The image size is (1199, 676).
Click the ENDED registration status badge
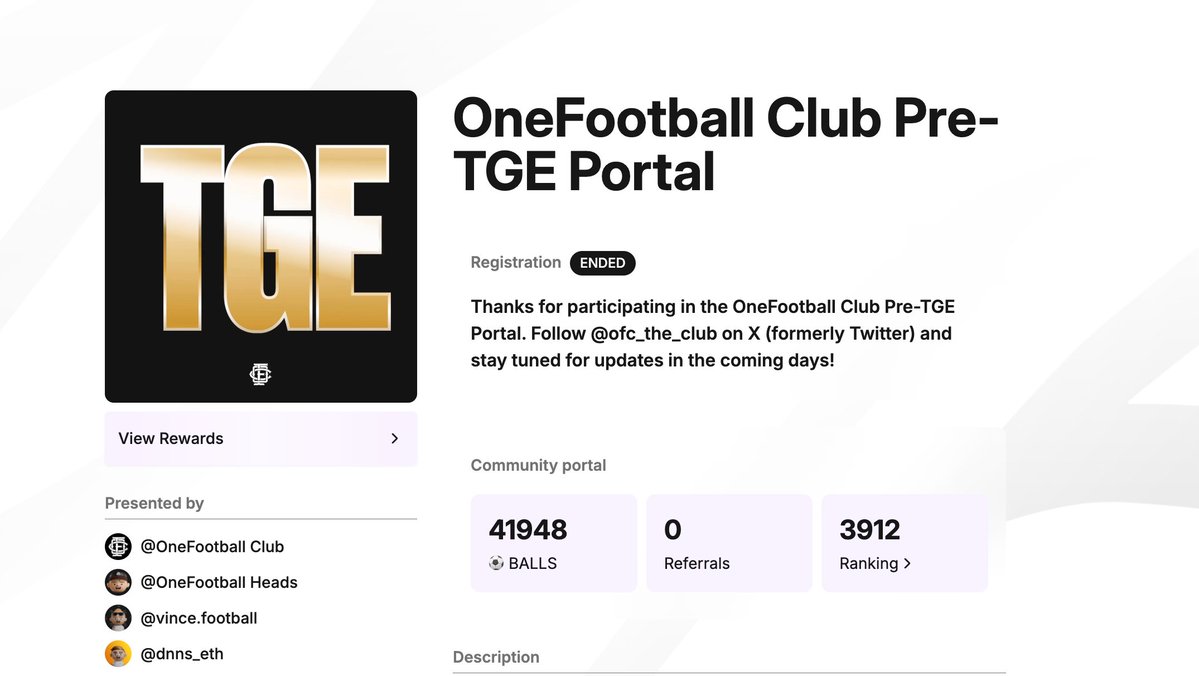(602, 263)
